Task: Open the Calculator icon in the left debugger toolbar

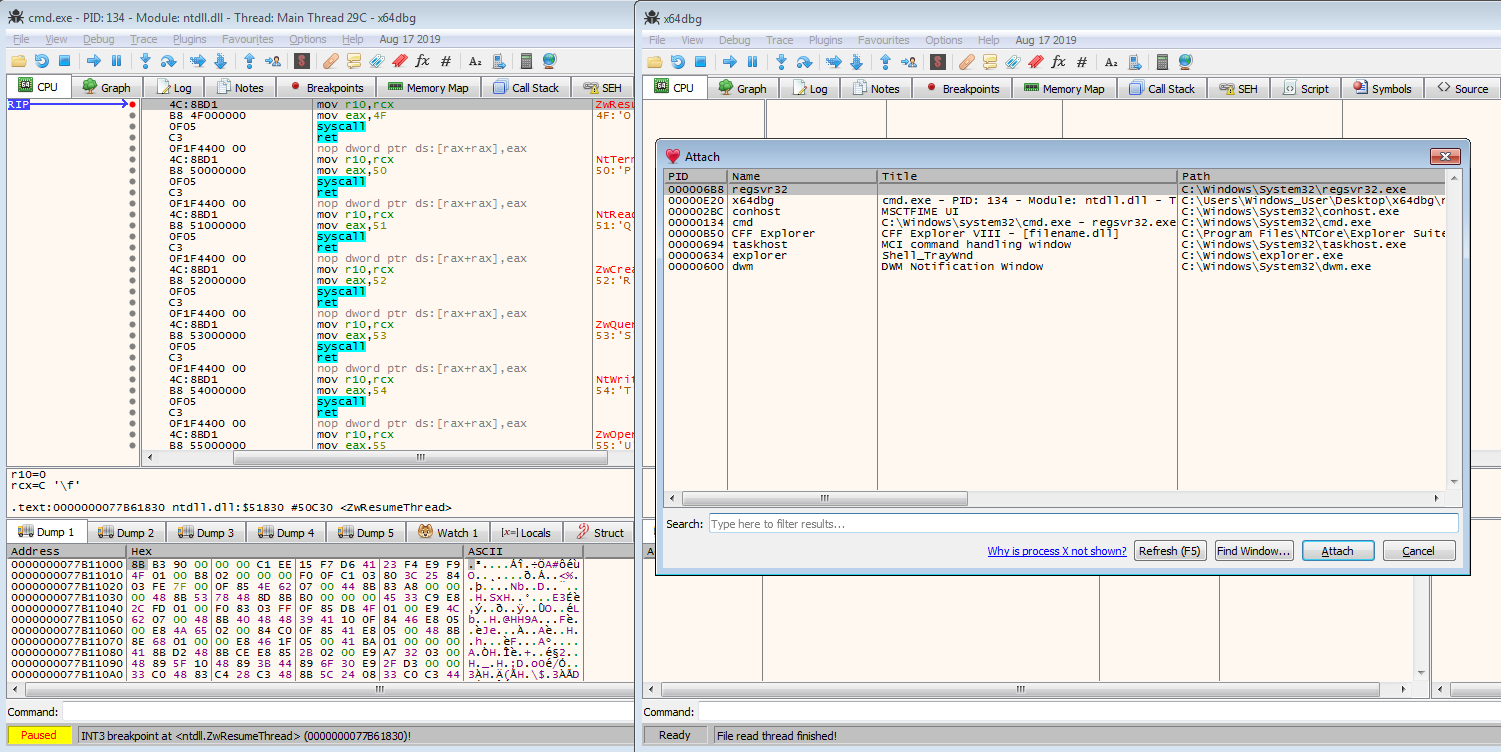Action: (526, 62)
